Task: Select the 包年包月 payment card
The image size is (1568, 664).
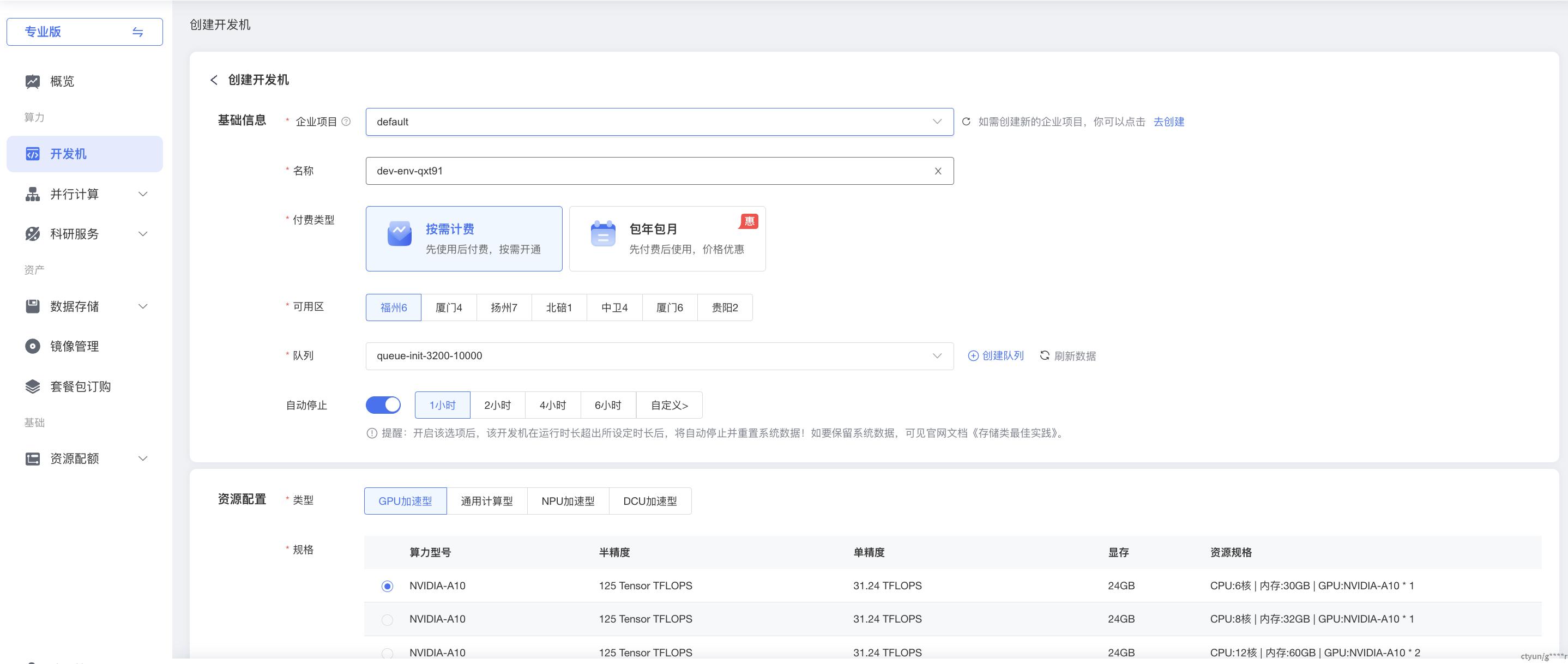Action: 667,239
